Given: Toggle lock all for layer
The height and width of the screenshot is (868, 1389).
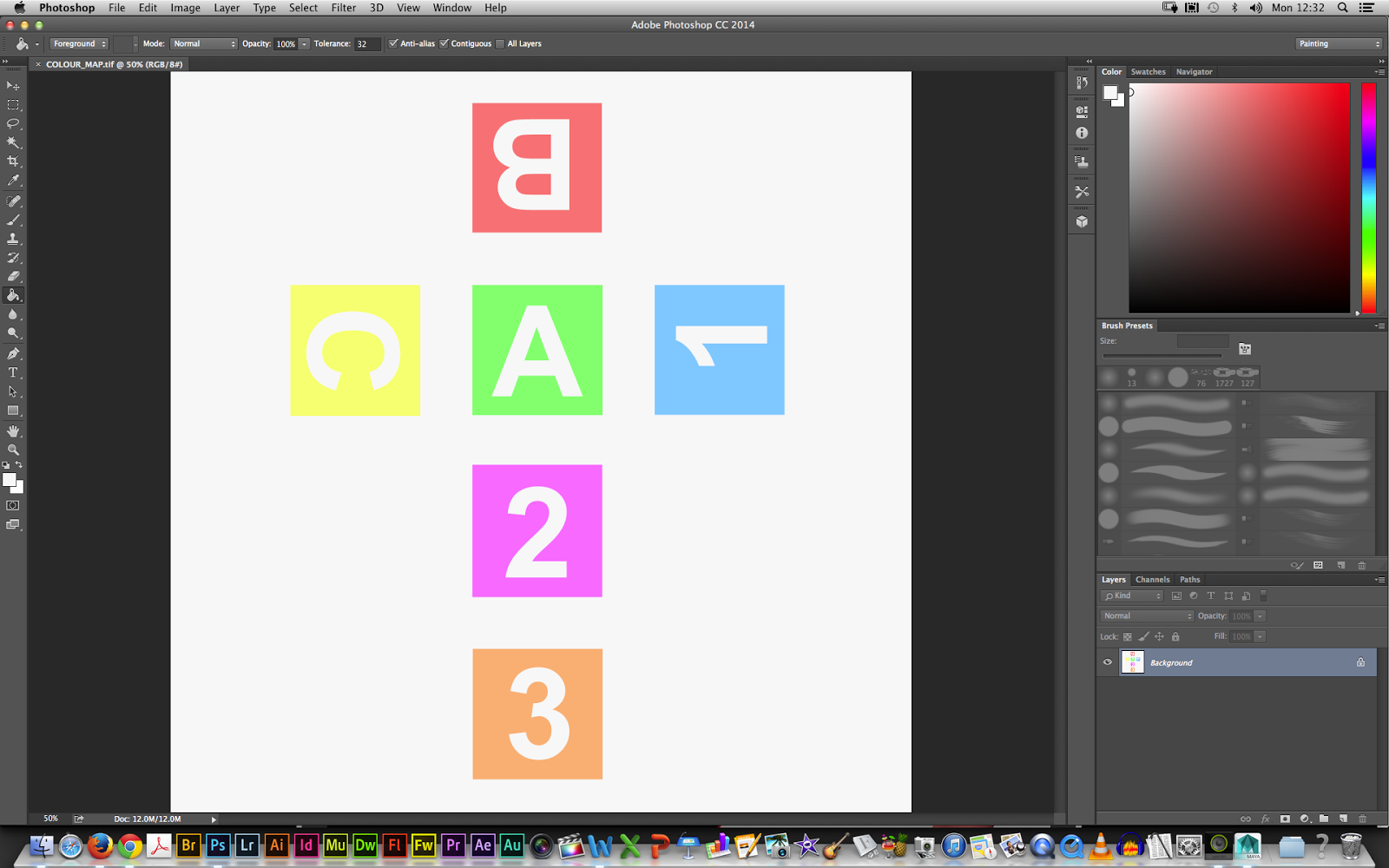Looking at the screenshot, I should [x=1175, y=636].
